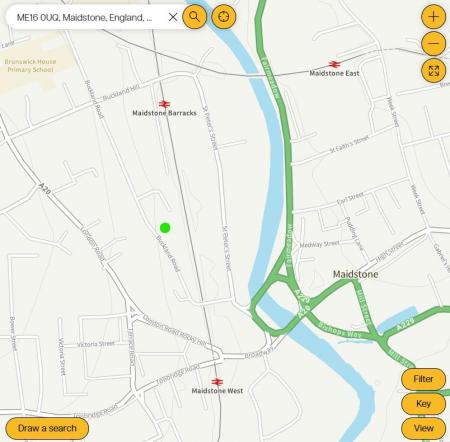Viewport: 450px width, 442px height.
Task: Click the Maidstone Barracks station icon
Action: pyautogui.click(x=164, y=104)
